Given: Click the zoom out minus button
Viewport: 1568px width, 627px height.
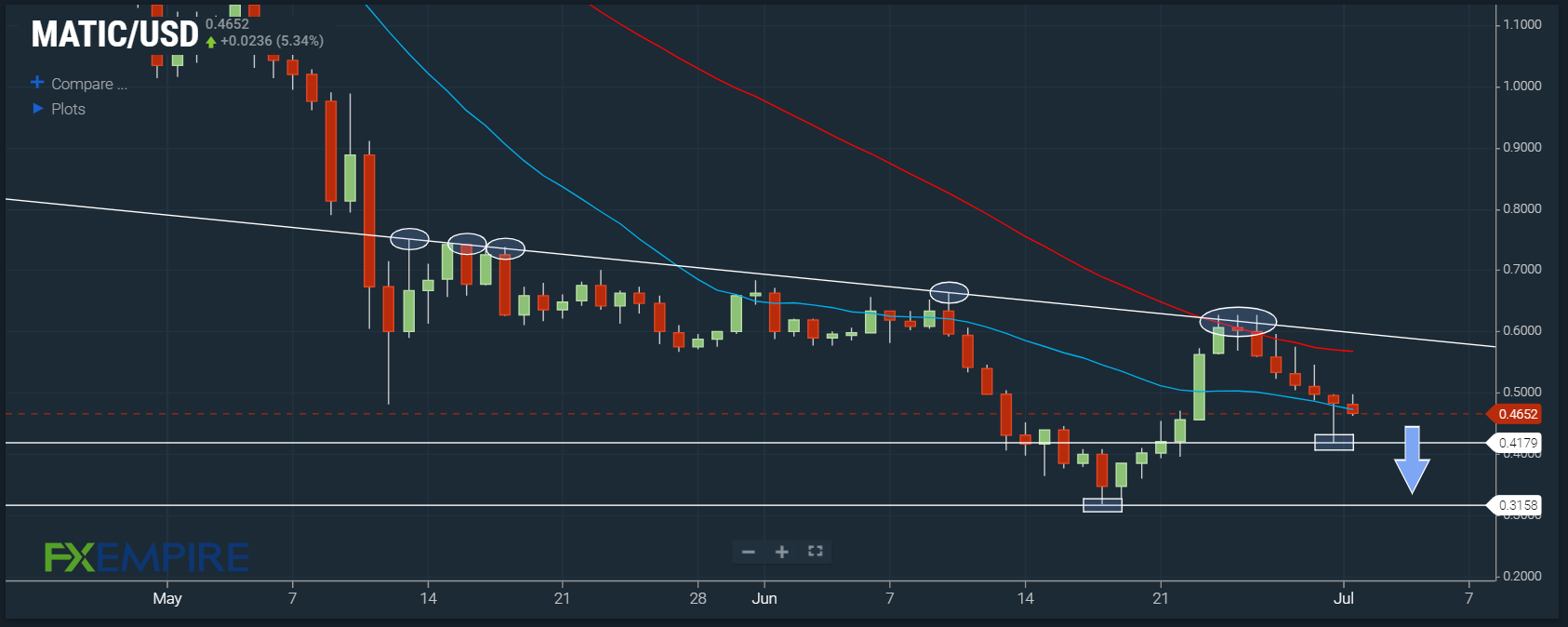Looking at the screenshot, I should click(x=748, y=552).
